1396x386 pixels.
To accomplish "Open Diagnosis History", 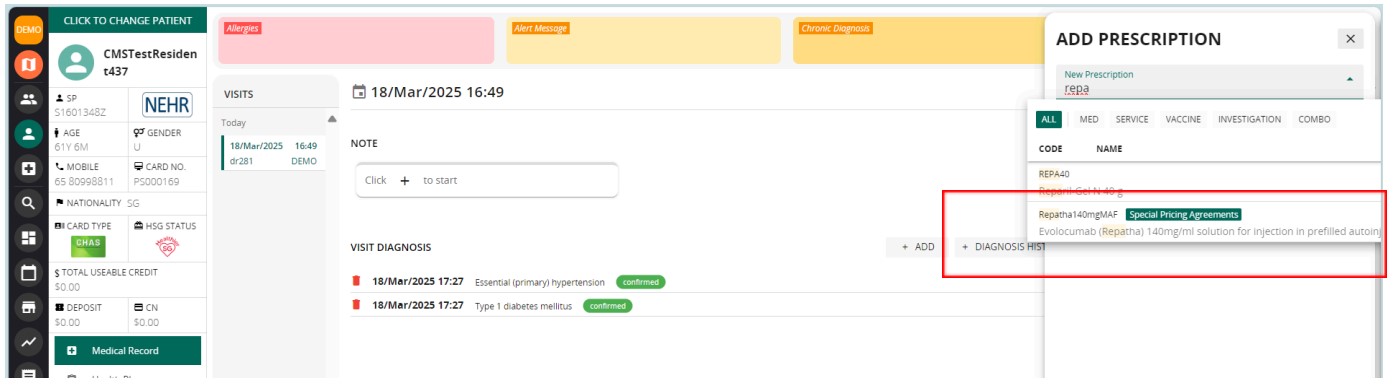I will coord(1000,246).
